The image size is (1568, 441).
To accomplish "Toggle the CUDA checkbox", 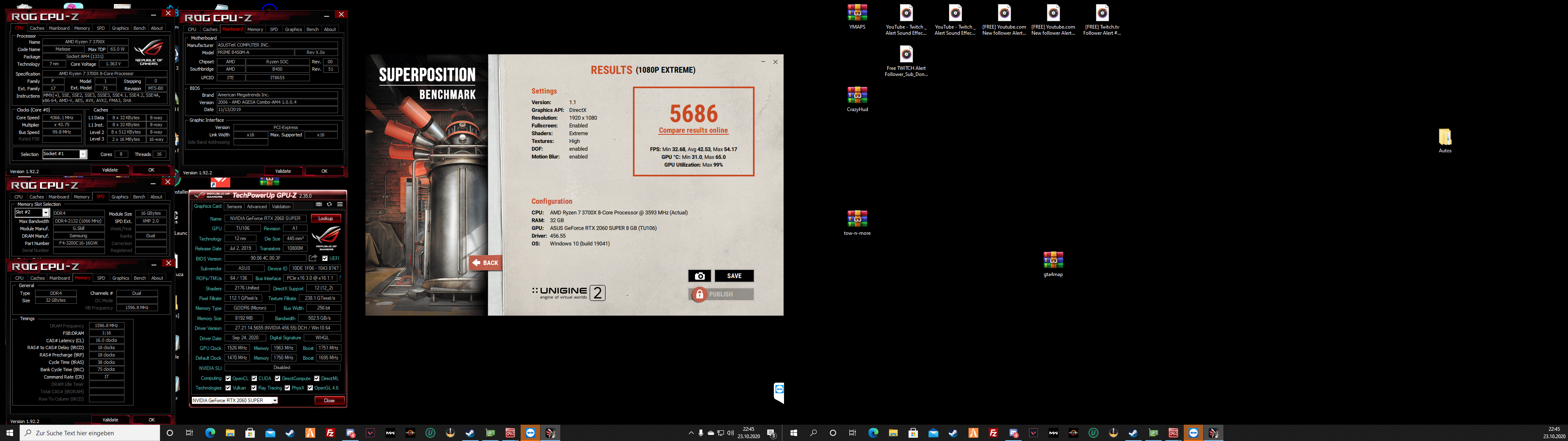I will pyautogui.click(x=254, y=378).
